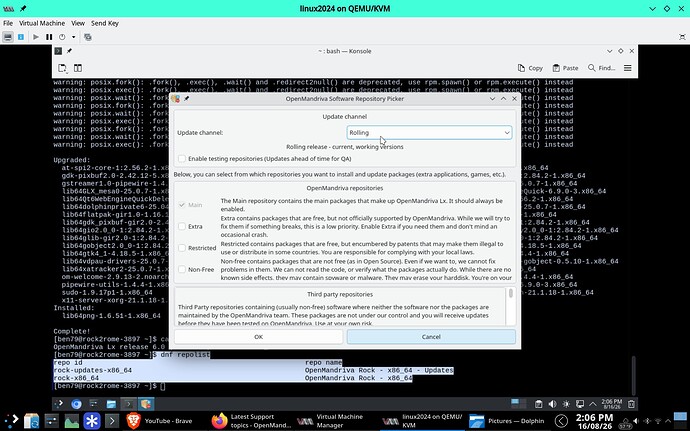Open the manage VM snapshots icon
690x431 pixels.
88,37
